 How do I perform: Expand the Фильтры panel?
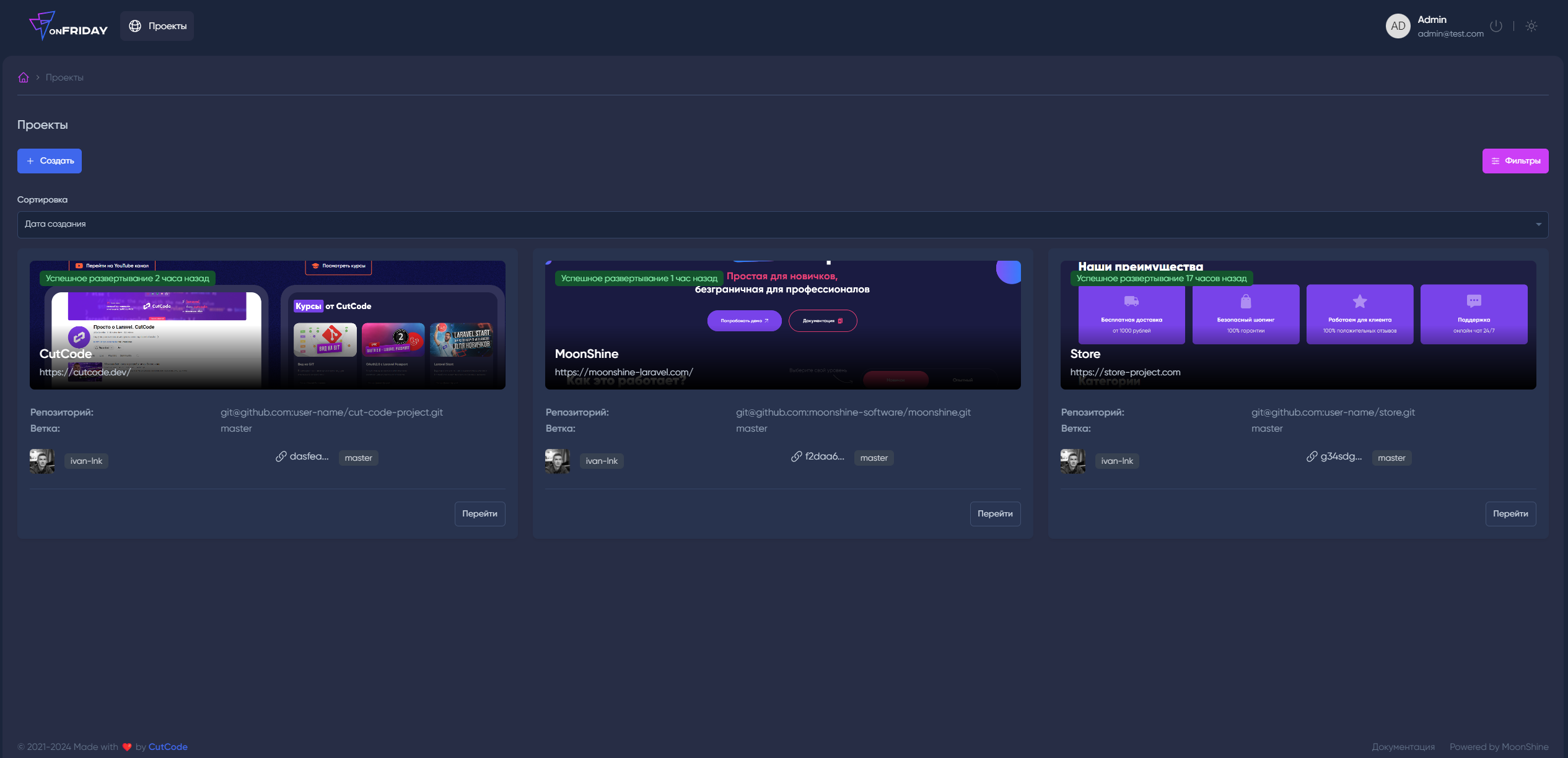coord(1515,161)
